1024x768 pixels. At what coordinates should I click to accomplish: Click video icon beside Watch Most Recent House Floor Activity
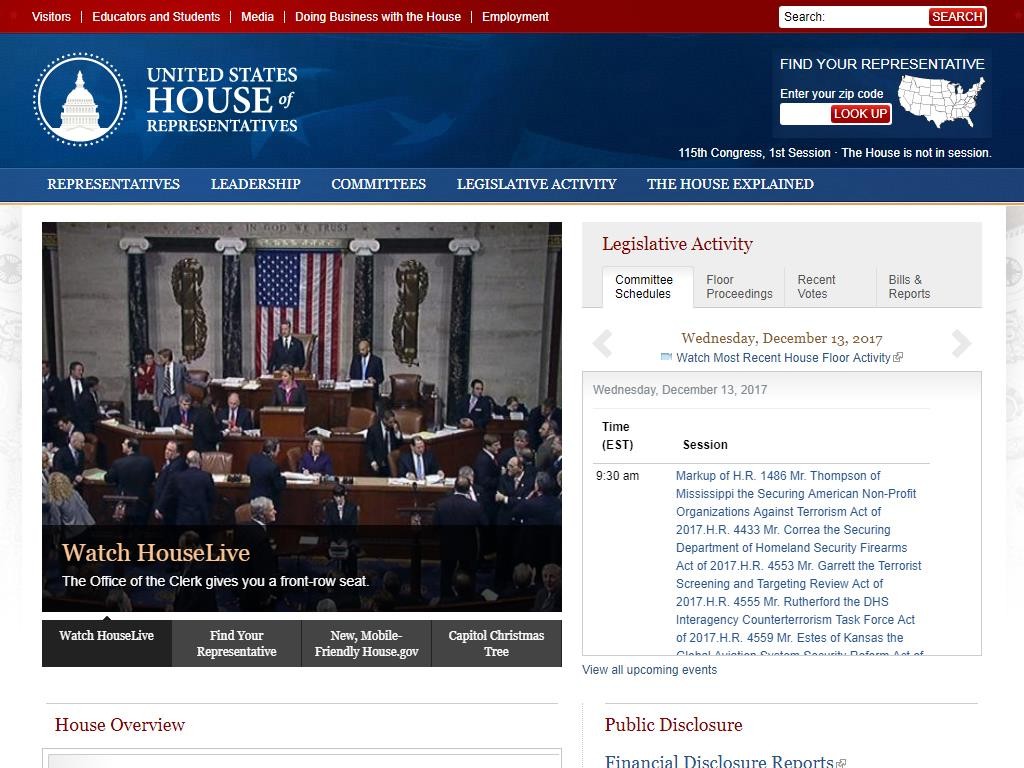(x=666, y=357)
